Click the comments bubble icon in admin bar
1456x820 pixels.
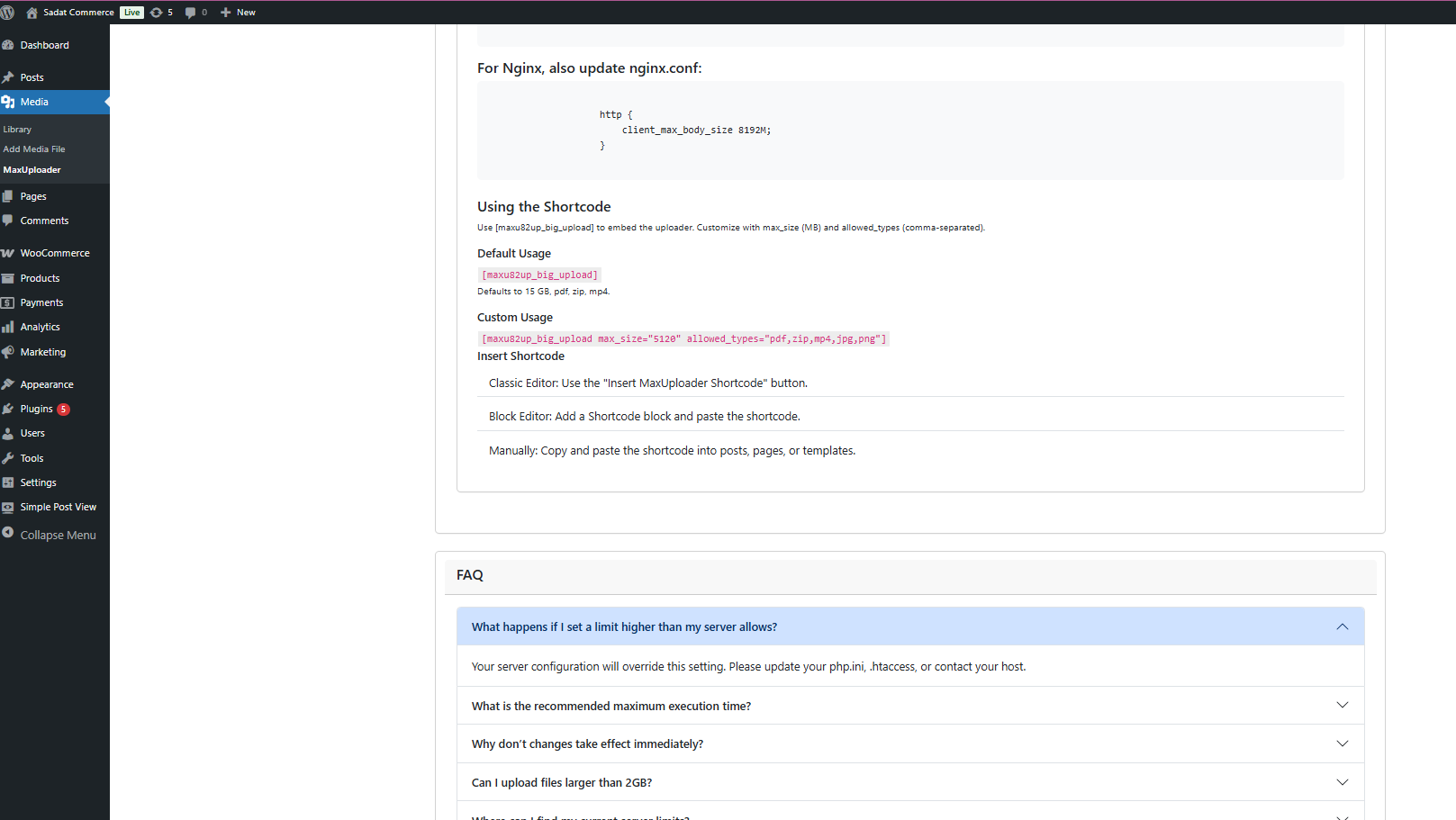190,13
